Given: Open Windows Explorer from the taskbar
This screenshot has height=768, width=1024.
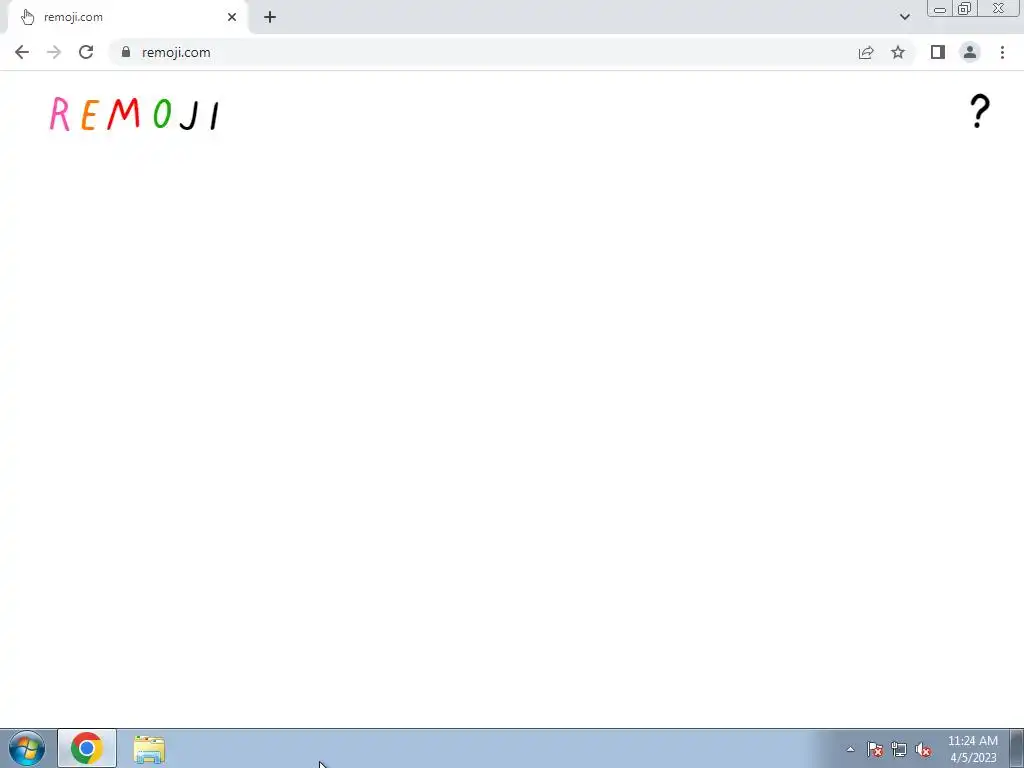Looking at the screenshot, I should pos(149,749).
